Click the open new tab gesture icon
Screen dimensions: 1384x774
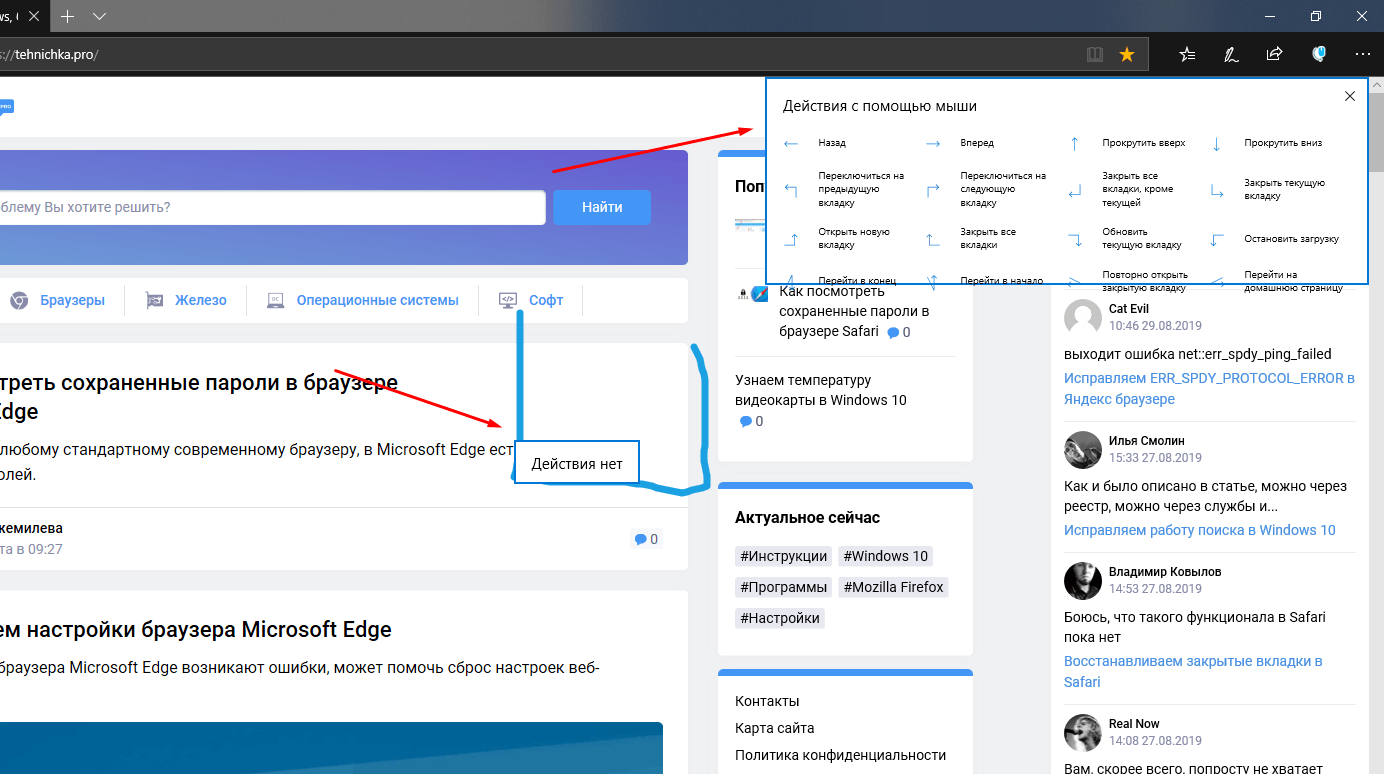[791, 239]
